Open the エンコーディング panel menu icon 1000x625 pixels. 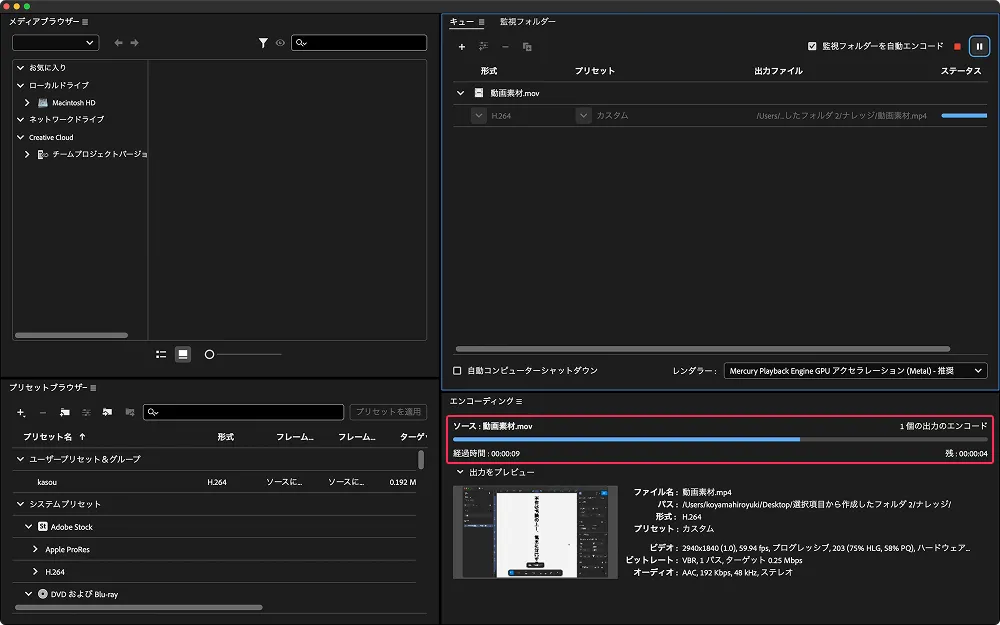pos(519,401)
